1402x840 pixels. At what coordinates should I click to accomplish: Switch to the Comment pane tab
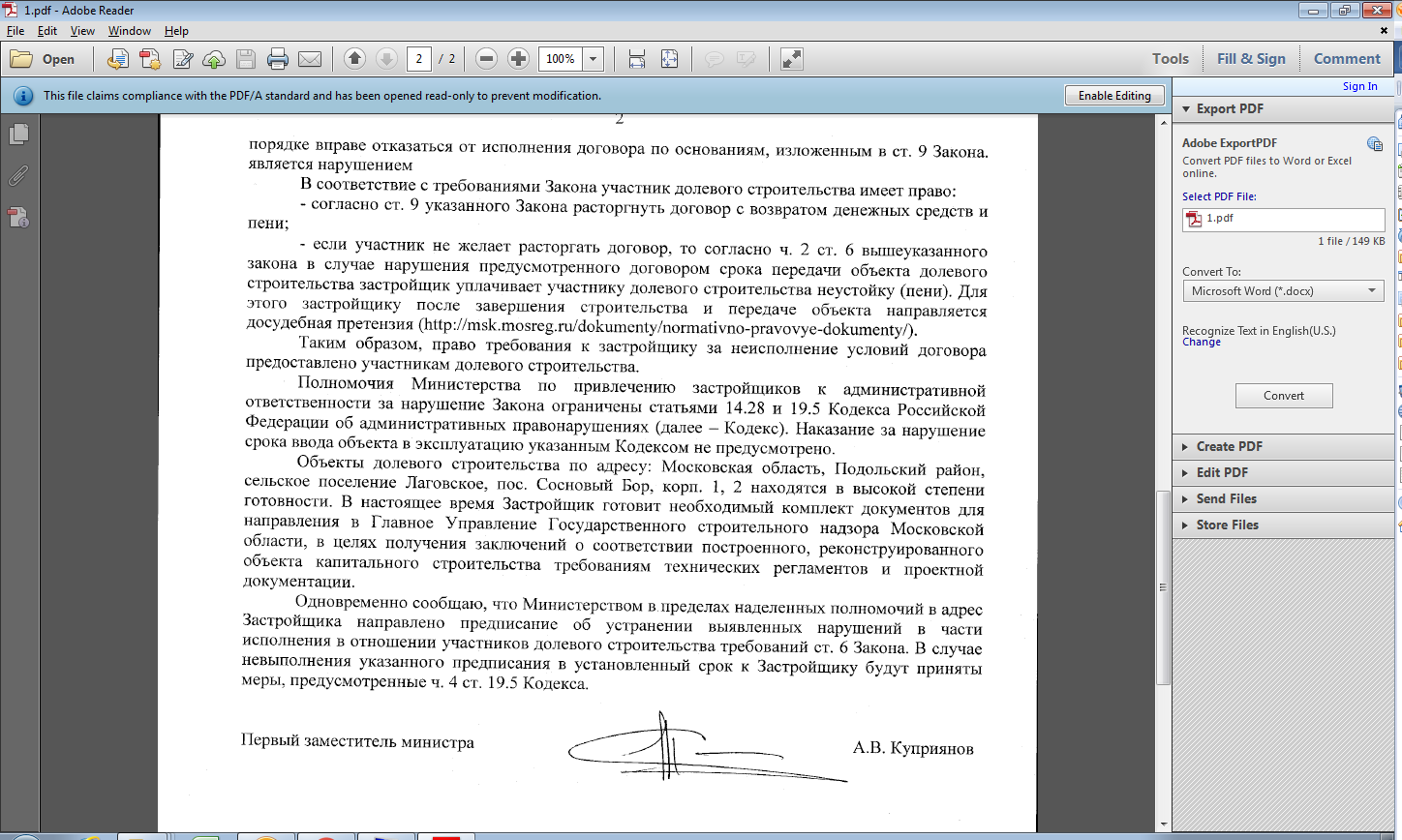(x=1346, y=59)
